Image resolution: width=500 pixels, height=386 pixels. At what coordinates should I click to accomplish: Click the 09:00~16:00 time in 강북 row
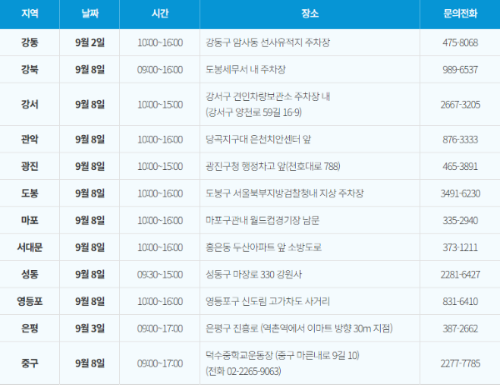point(160,69)
